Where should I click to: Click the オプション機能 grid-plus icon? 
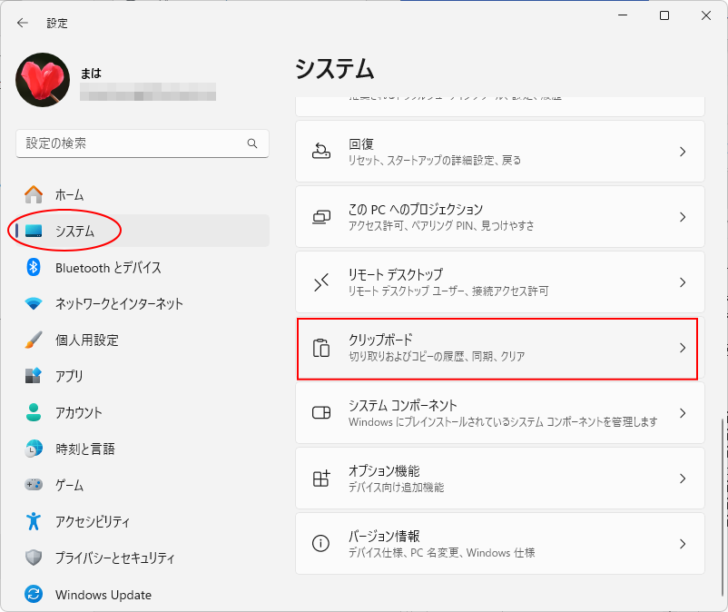(x=321, y=478)
